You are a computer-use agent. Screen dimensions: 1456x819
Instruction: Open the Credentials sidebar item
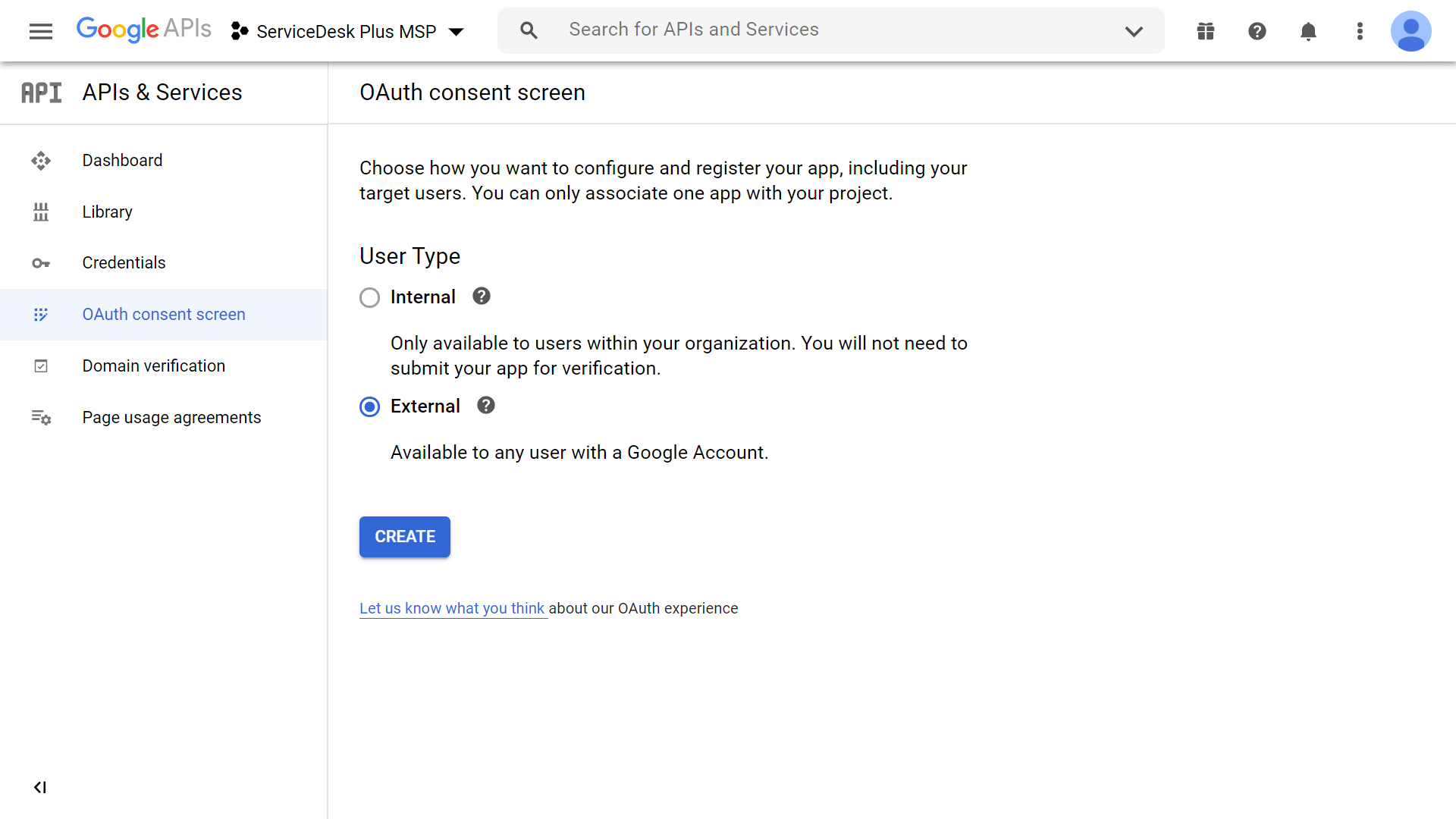tap(124, 262)
